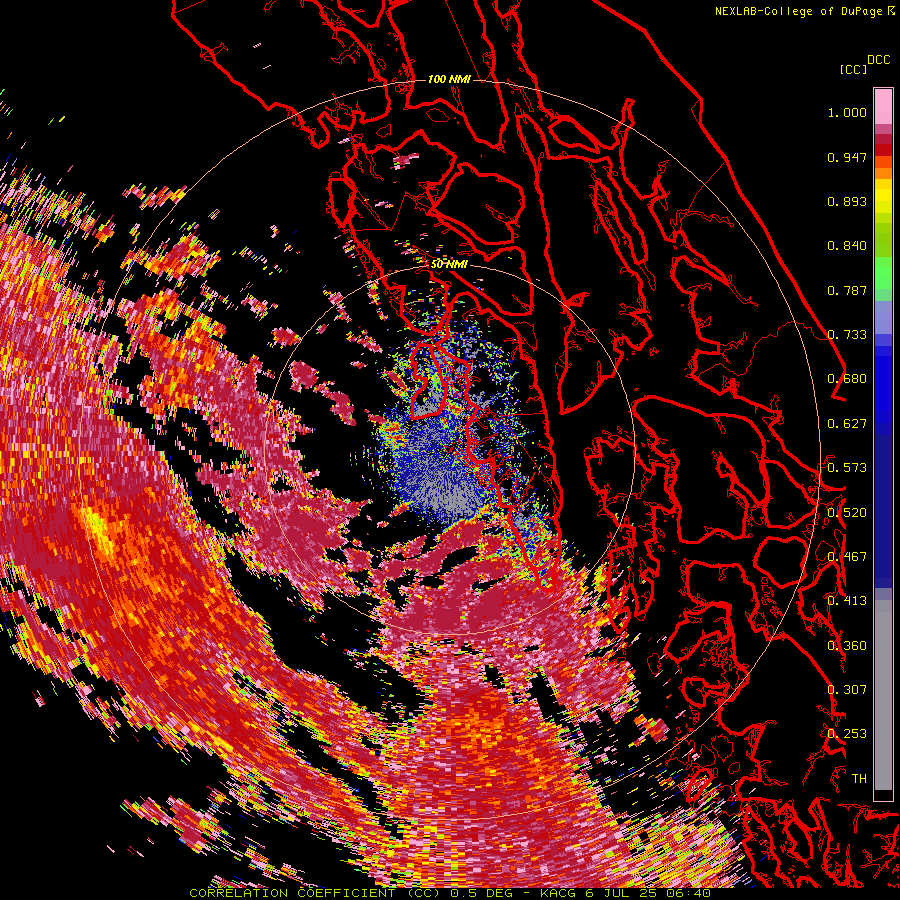Select the 0.360 color scale value
The width and height of the screenshot is (900, 900).
(847, 646)
